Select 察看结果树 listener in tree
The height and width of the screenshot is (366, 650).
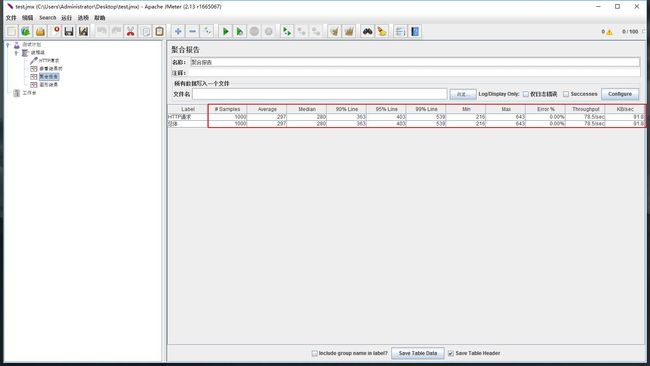coord(51,68)
